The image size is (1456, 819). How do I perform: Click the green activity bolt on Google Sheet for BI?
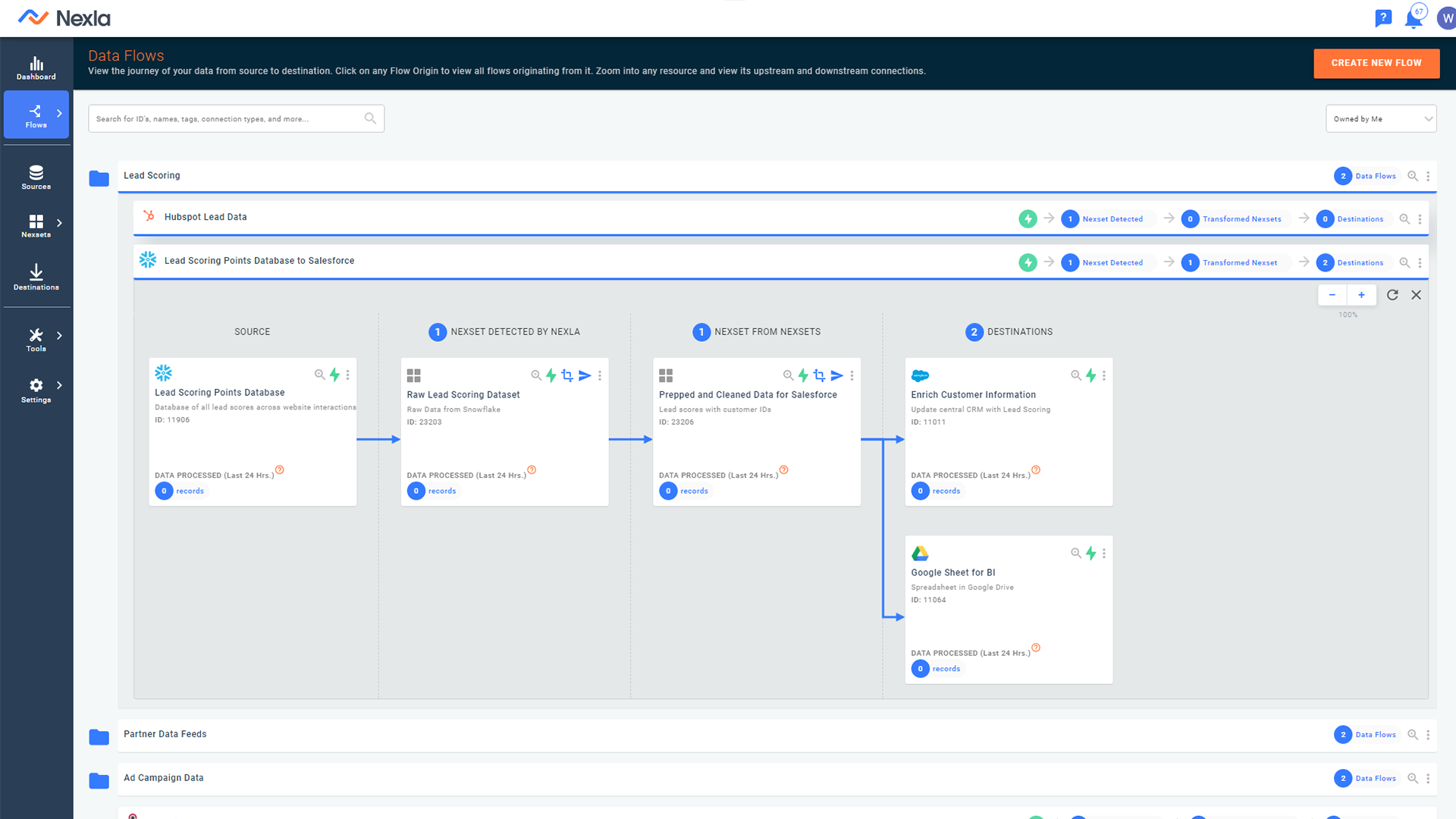1090,554
